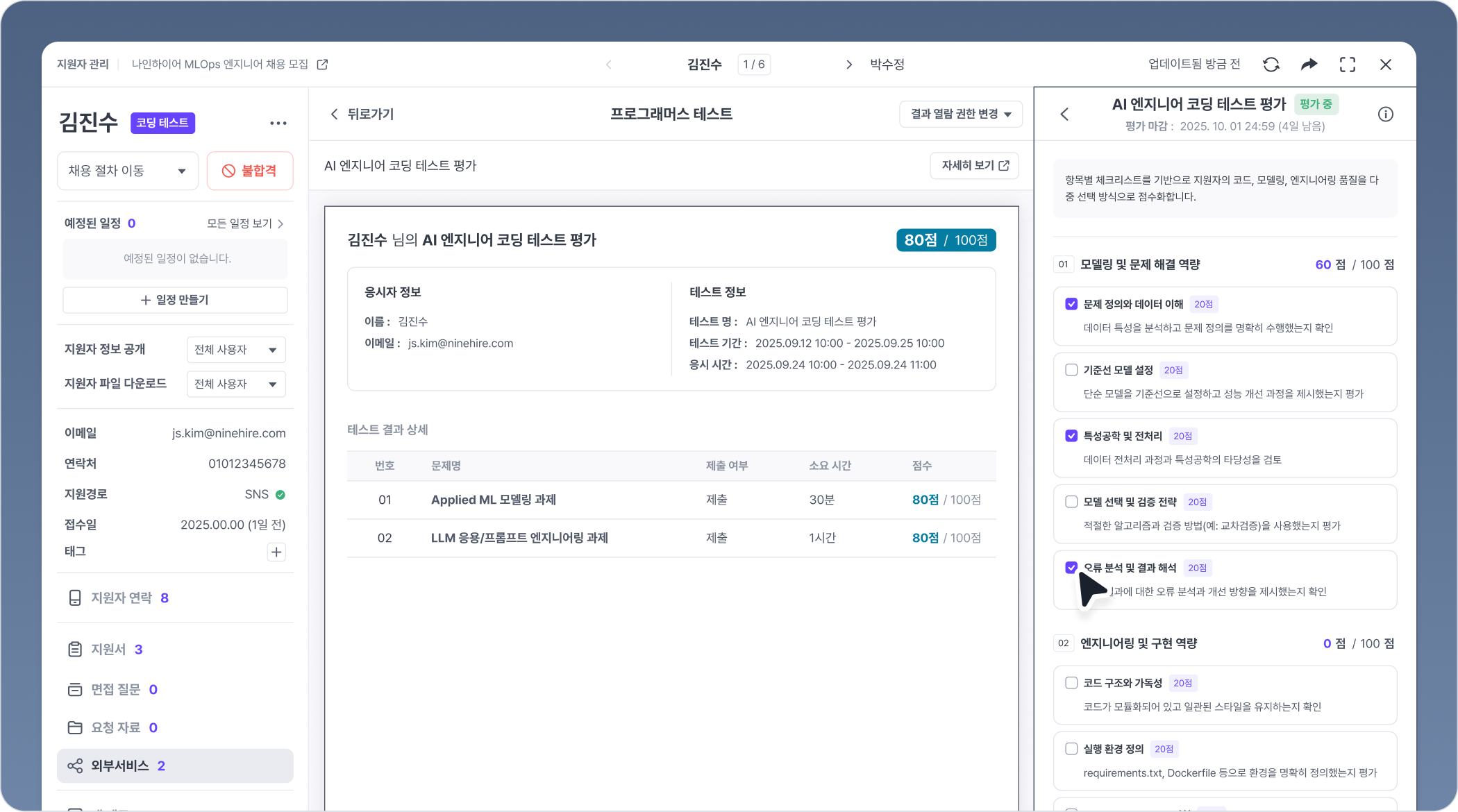Click the Applied ML 모델링 과제 row
The image size is (1458, 812).
click(x=493, y=500)
